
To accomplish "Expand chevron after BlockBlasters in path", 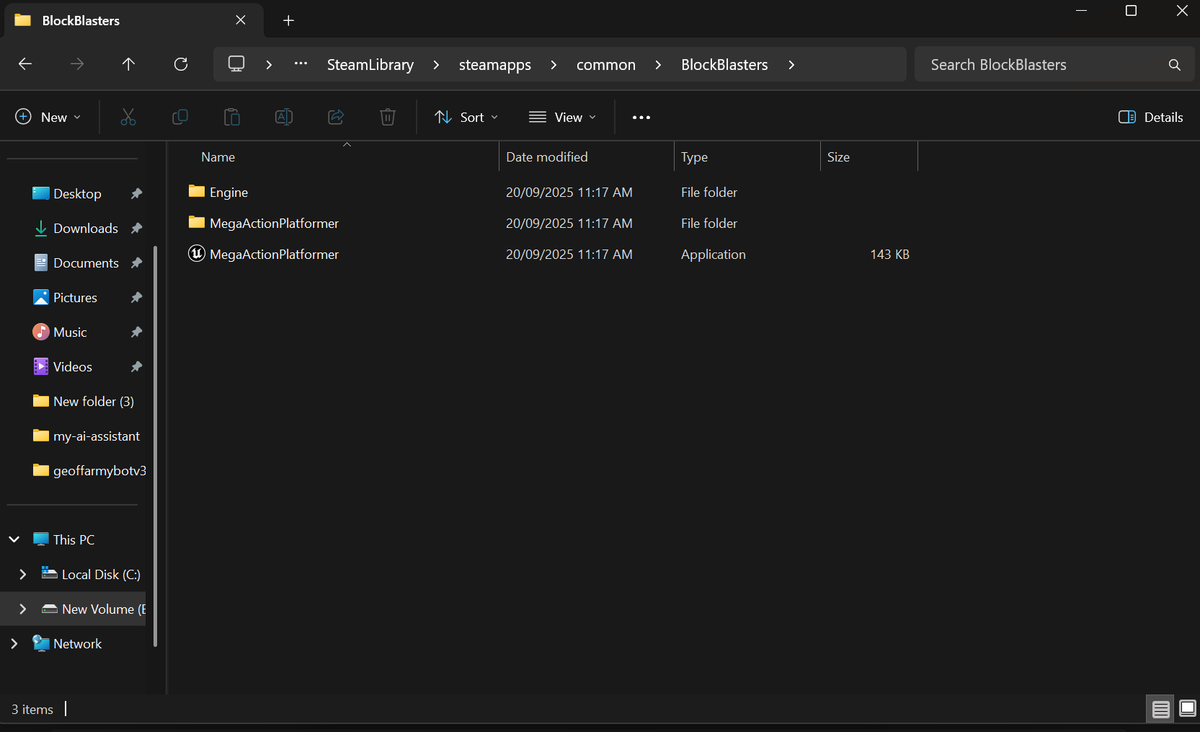I will [x=791, y=64].
